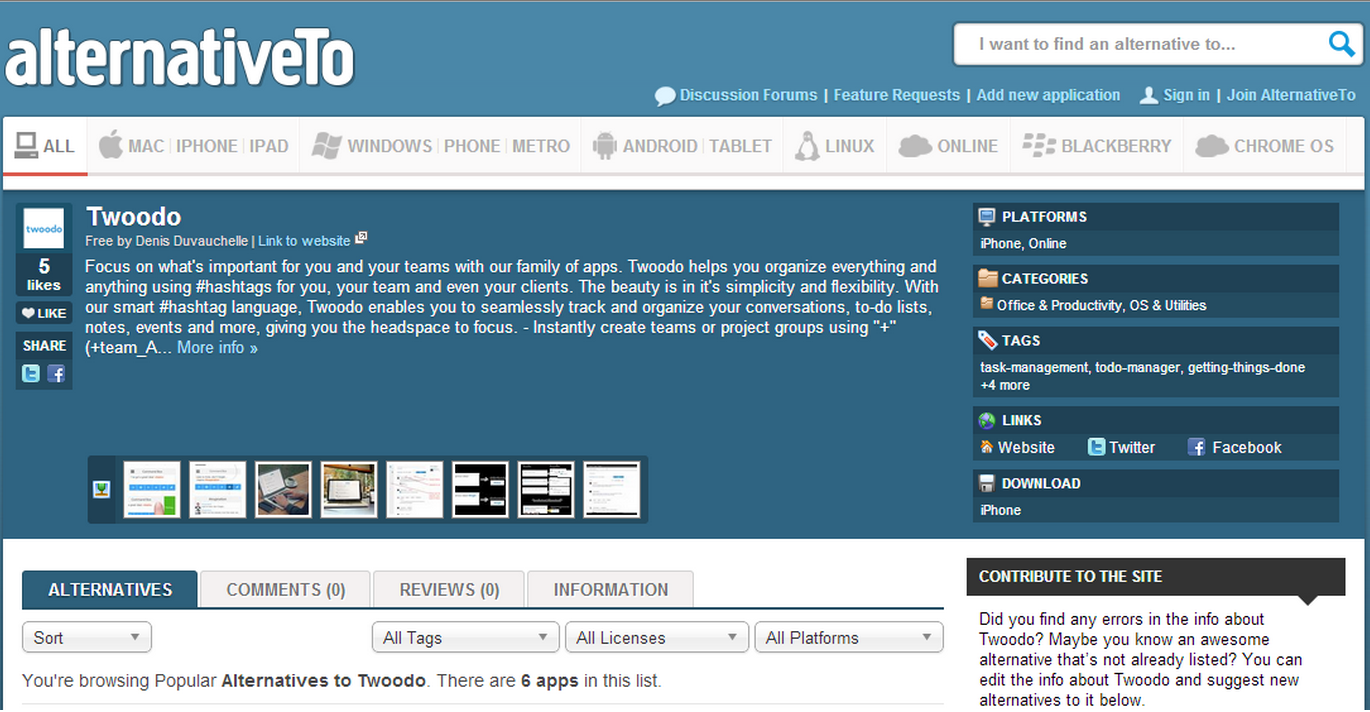Open the All Licenses filter dropdown
This screenshot has height=712, width=1370.
point(656,637)
